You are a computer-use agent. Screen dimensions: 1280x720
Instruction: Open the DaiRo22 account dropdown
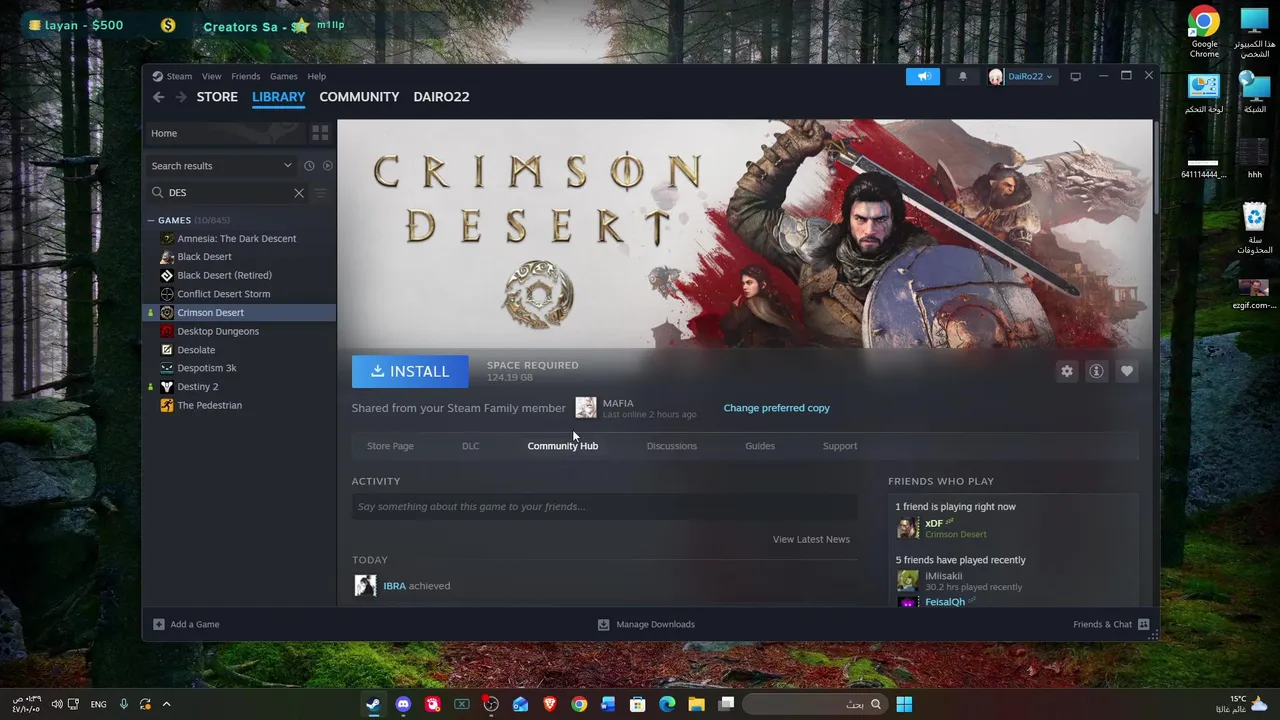(x=1021, y=76)
